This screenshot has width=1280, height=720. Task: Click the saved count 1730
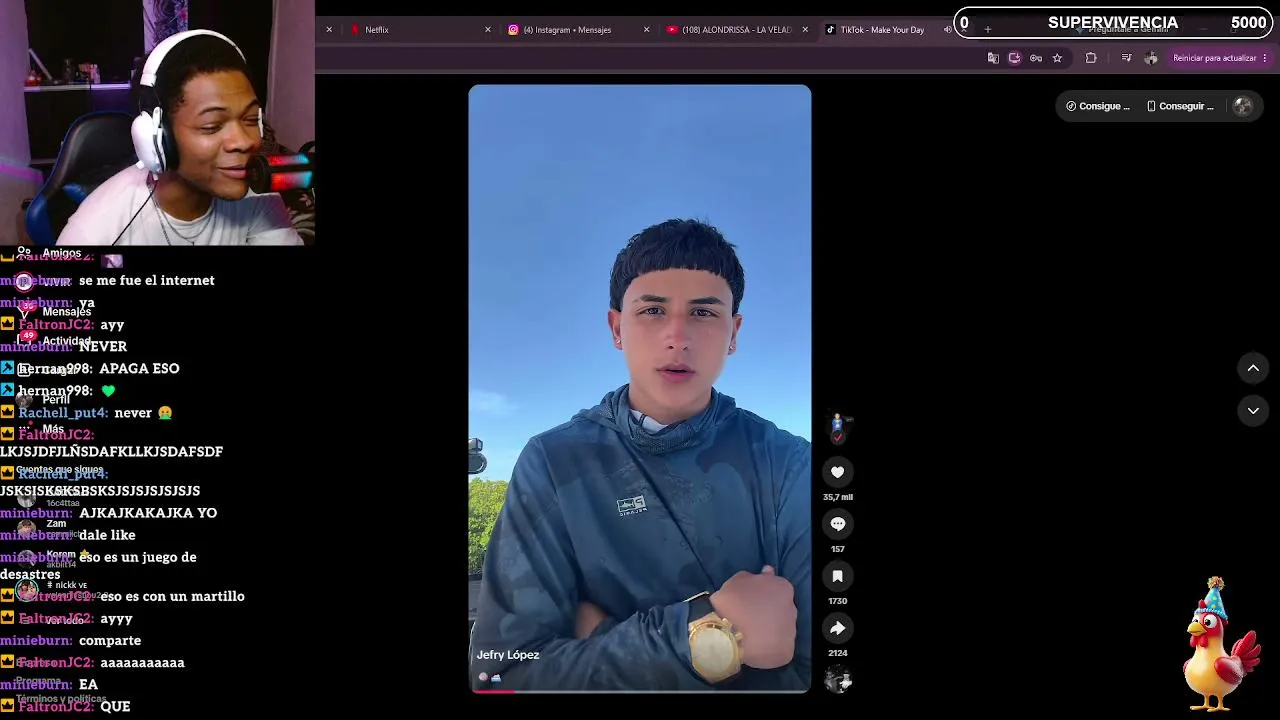click(838, 601)
